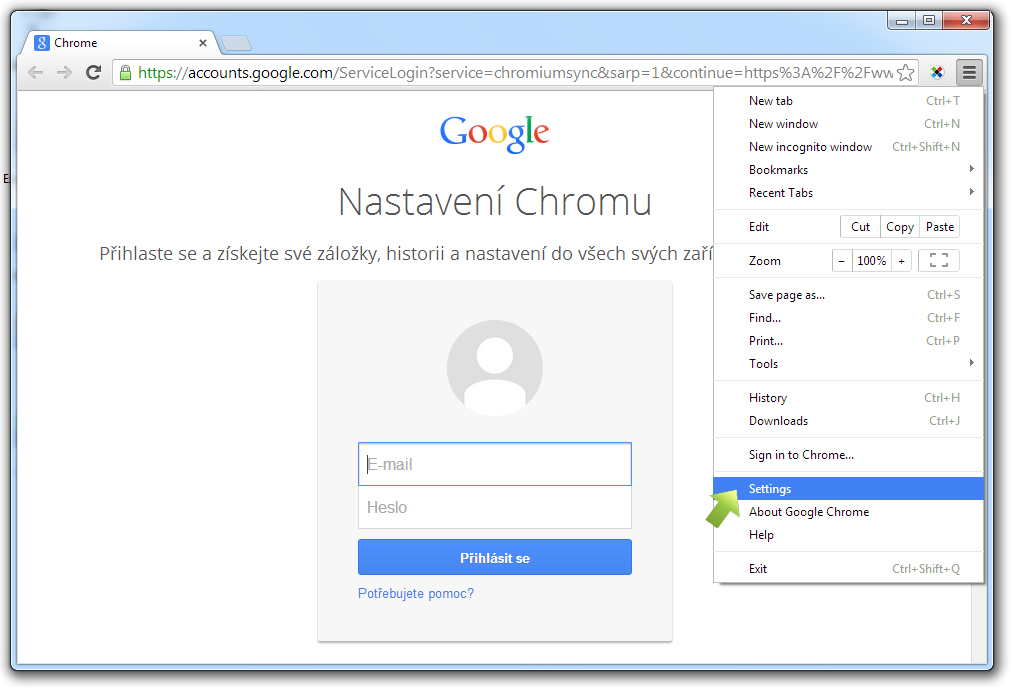Viewport: 1014px width, 692px height.
Task: Click the colorful extension icon in toolbar
Action: (x=937, y=72)
